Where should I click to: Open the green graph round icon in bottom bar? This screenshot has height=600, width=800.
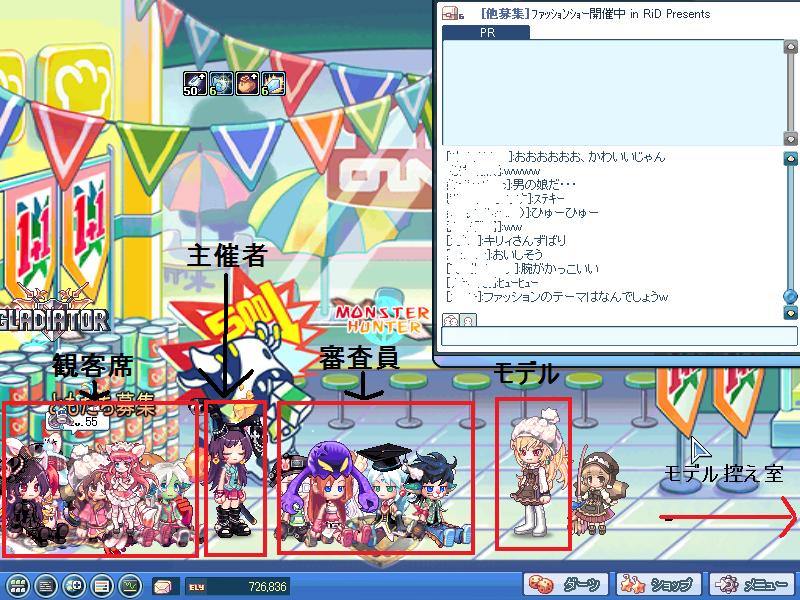(x=130, y=585)
